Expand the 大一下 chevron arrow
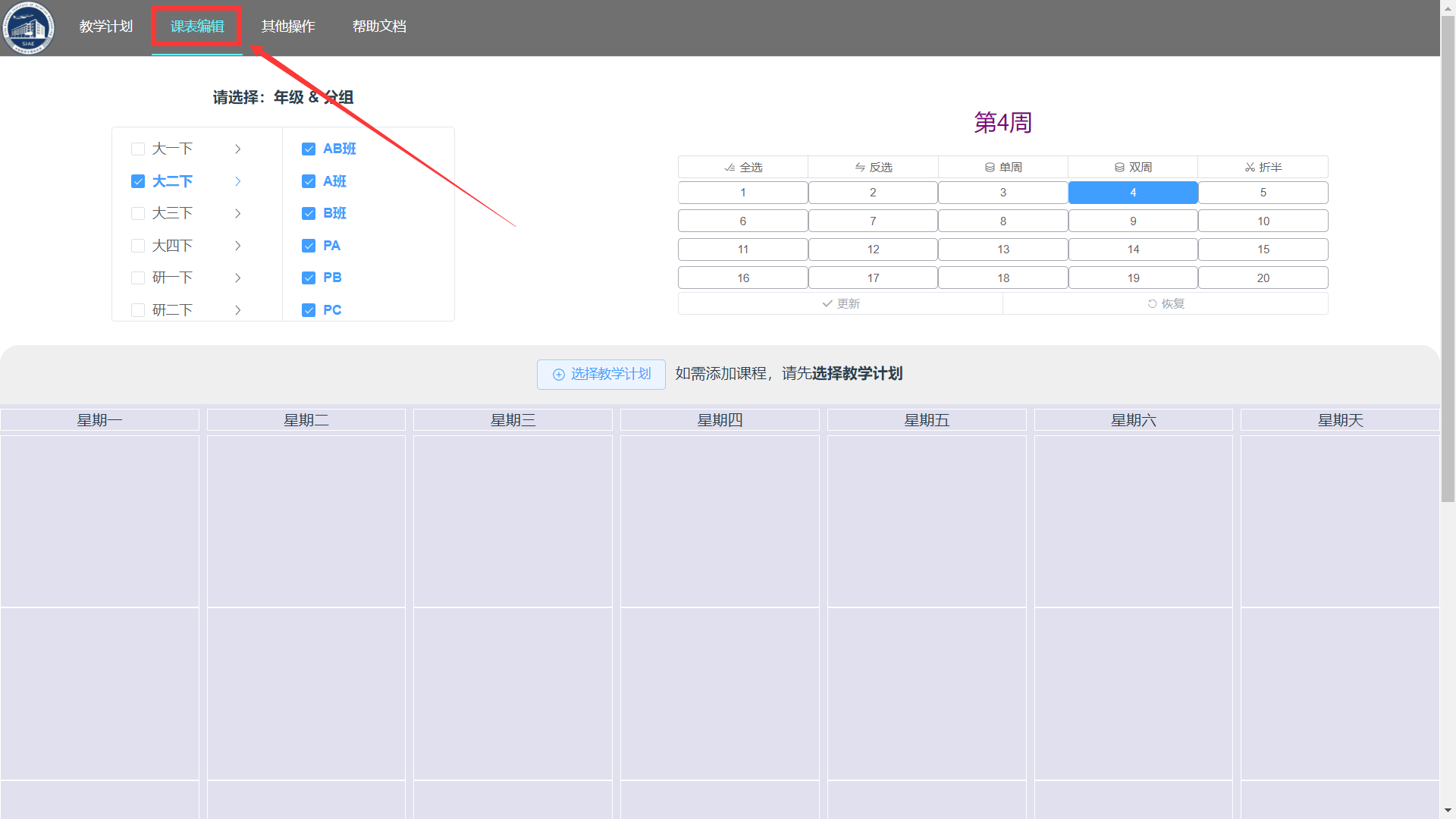1456x819 pixels. point(237,149)
